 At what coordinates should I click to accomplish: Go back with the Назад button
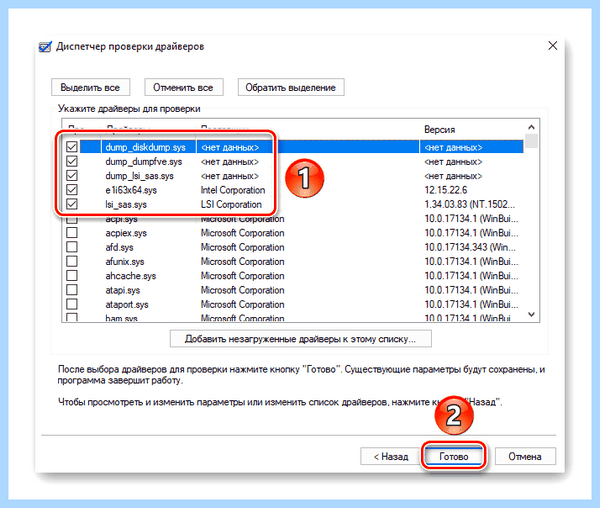click(391, 456)
